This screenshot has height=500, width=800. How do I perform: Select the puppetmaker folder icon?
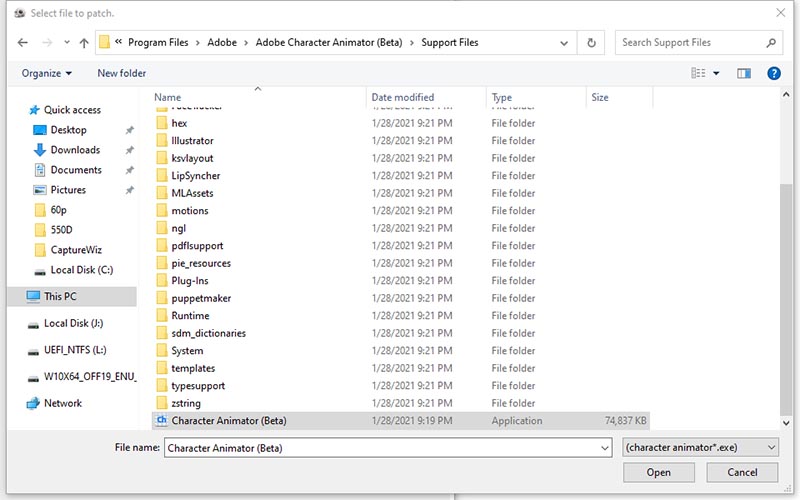[x=162, y=298]
